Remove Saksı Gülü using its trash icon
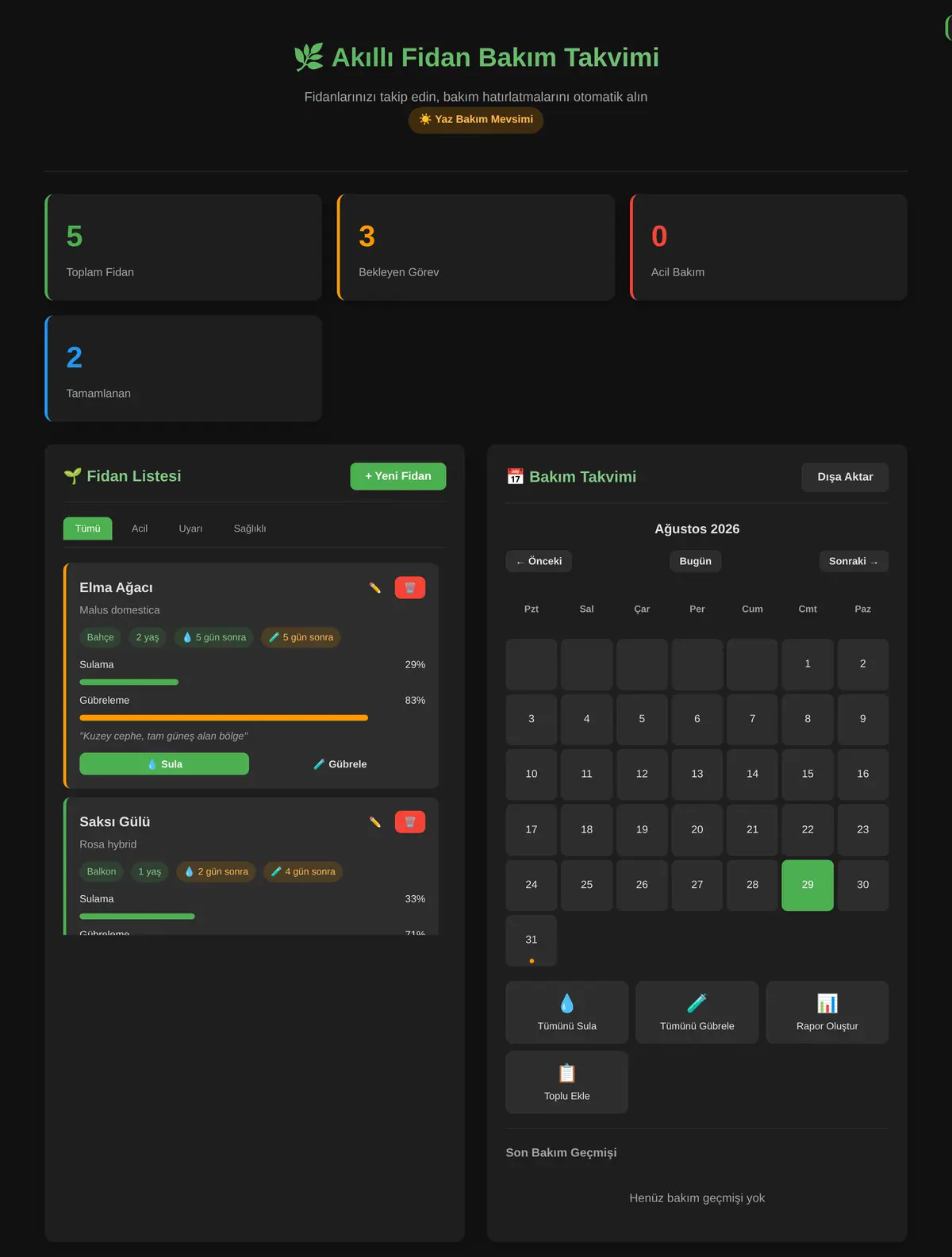This screenshot has height=1257, width=952. coord(410,822)
